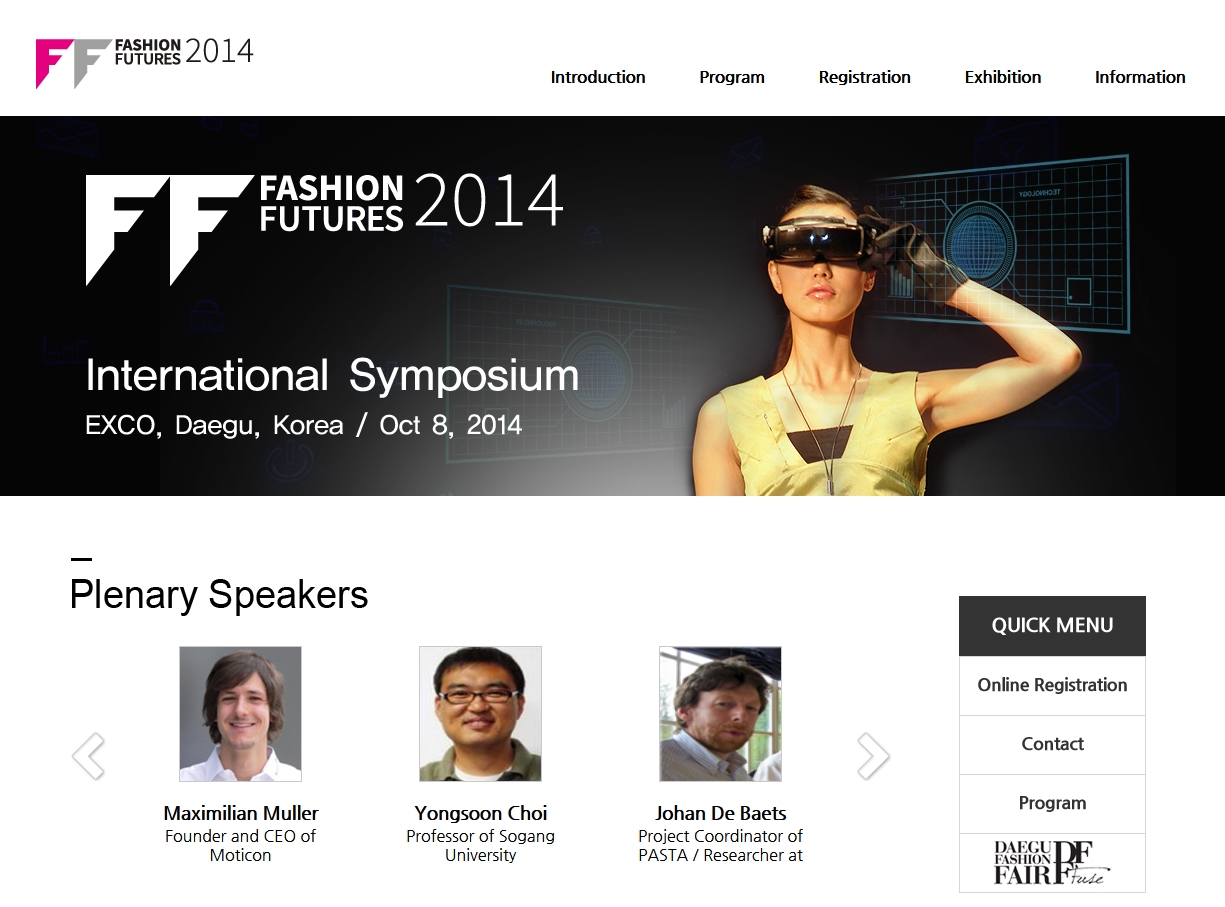1225x907 pixels.
Task: Select Program in the Quick Menu
Action: click(x=1052, y=803)
